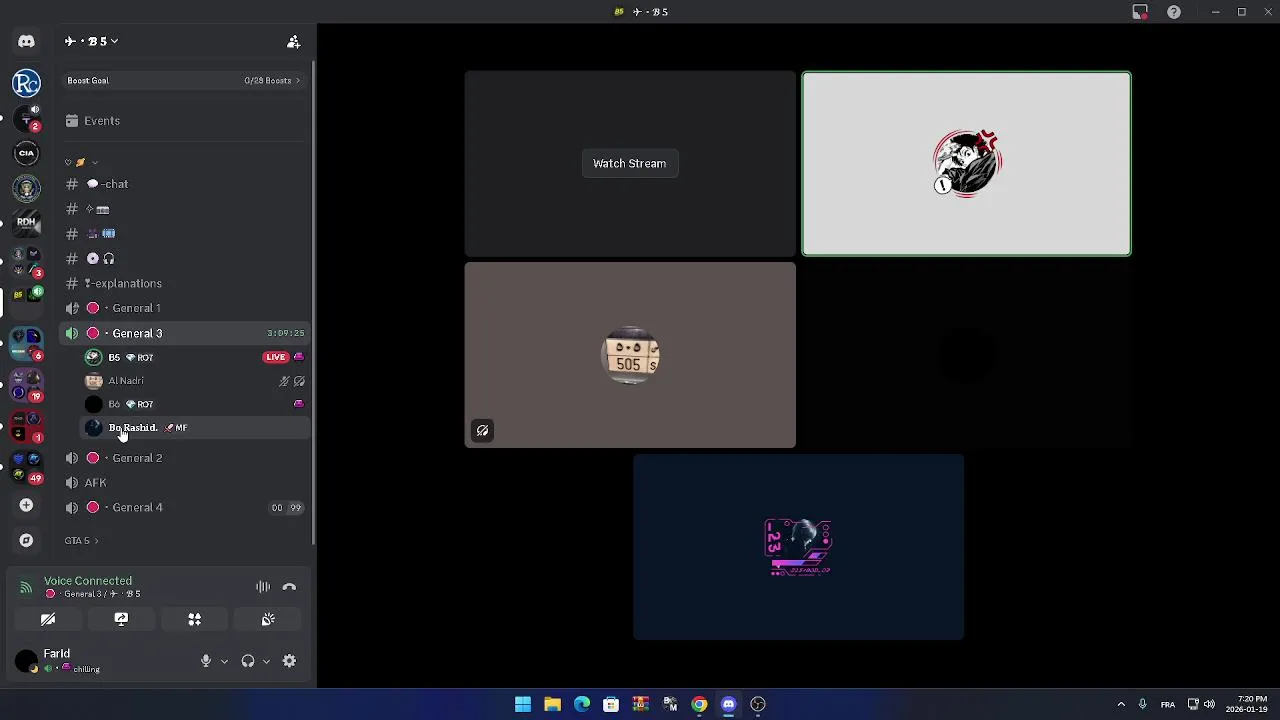Open the clock showing 7:20 PM
The width and height of the screenshot is (1280, 720).
[x=1247, y=704]
